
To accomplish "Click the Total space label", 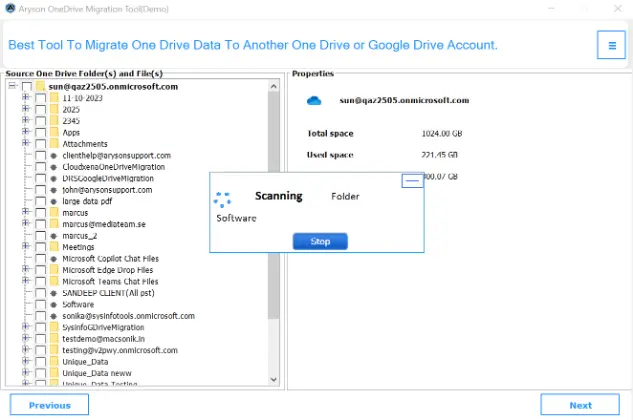I will coord(330,133).
